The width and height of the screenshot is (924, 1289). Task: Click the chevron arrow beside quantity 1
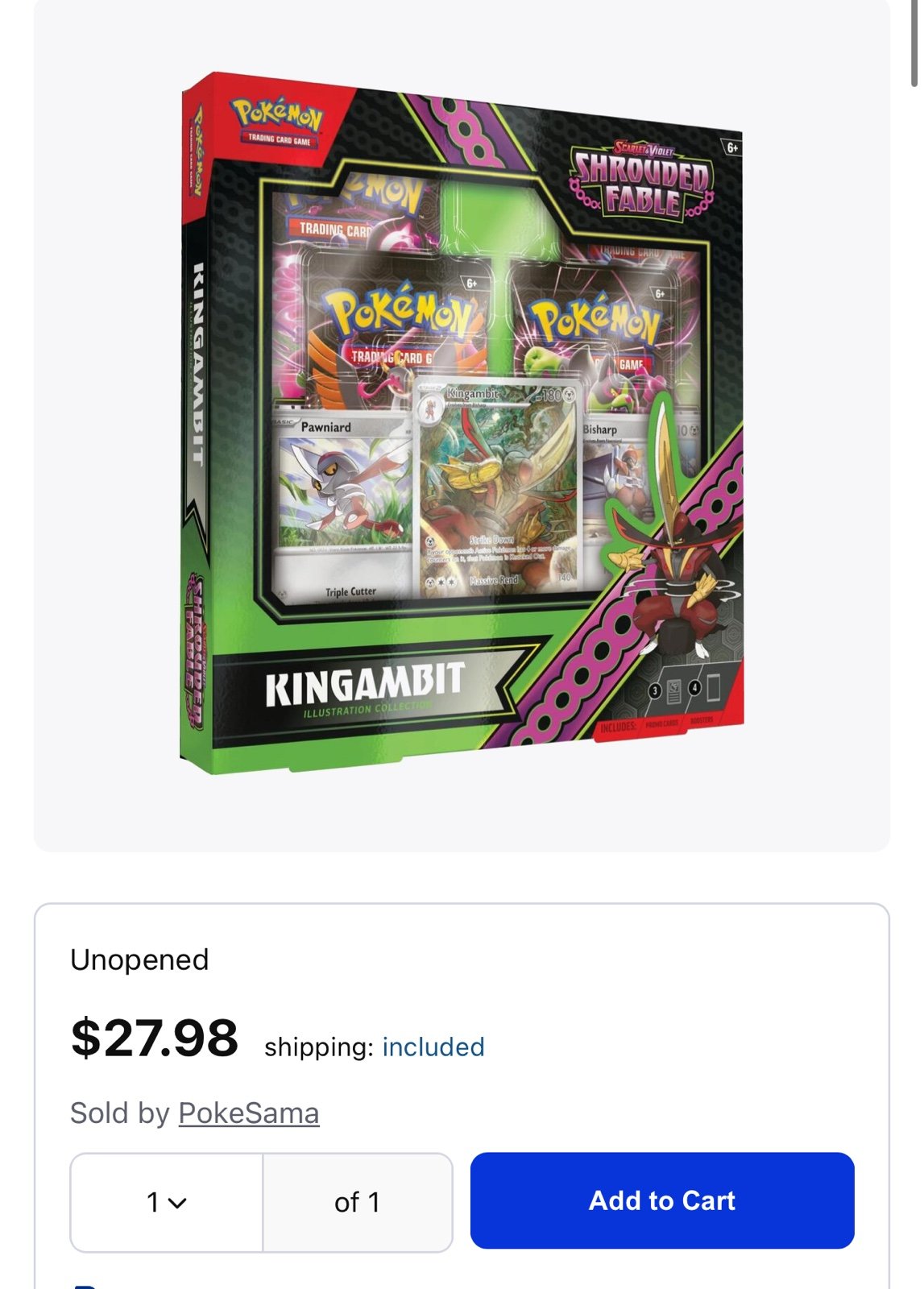tap(178, 1203)
